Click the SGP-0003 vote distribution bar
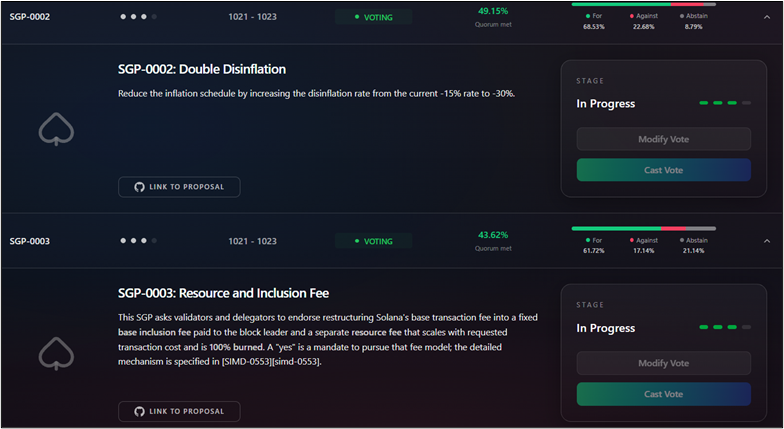 [644, 228]
